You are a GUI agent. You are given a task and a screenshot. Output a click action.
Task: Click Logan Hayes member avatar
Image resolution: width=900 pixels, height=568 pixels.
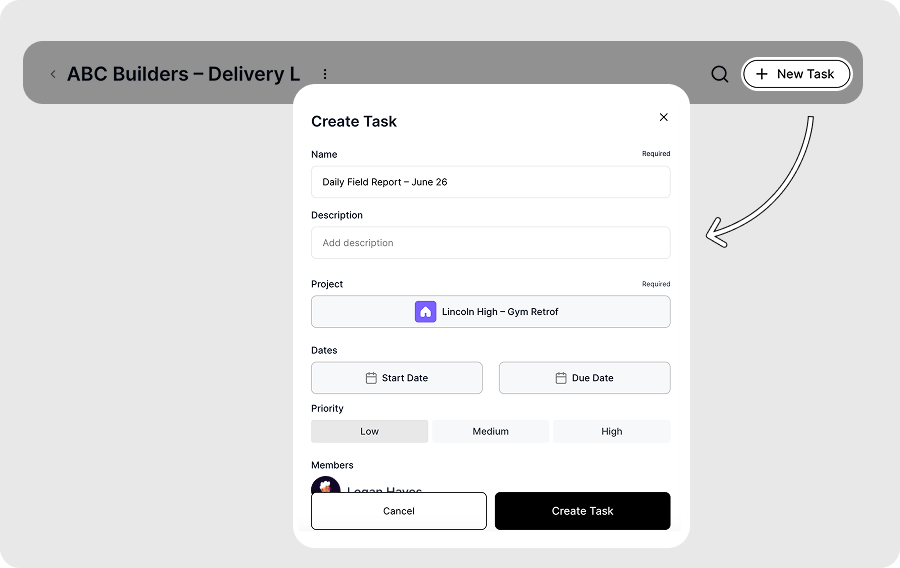[x=325, y=486]
